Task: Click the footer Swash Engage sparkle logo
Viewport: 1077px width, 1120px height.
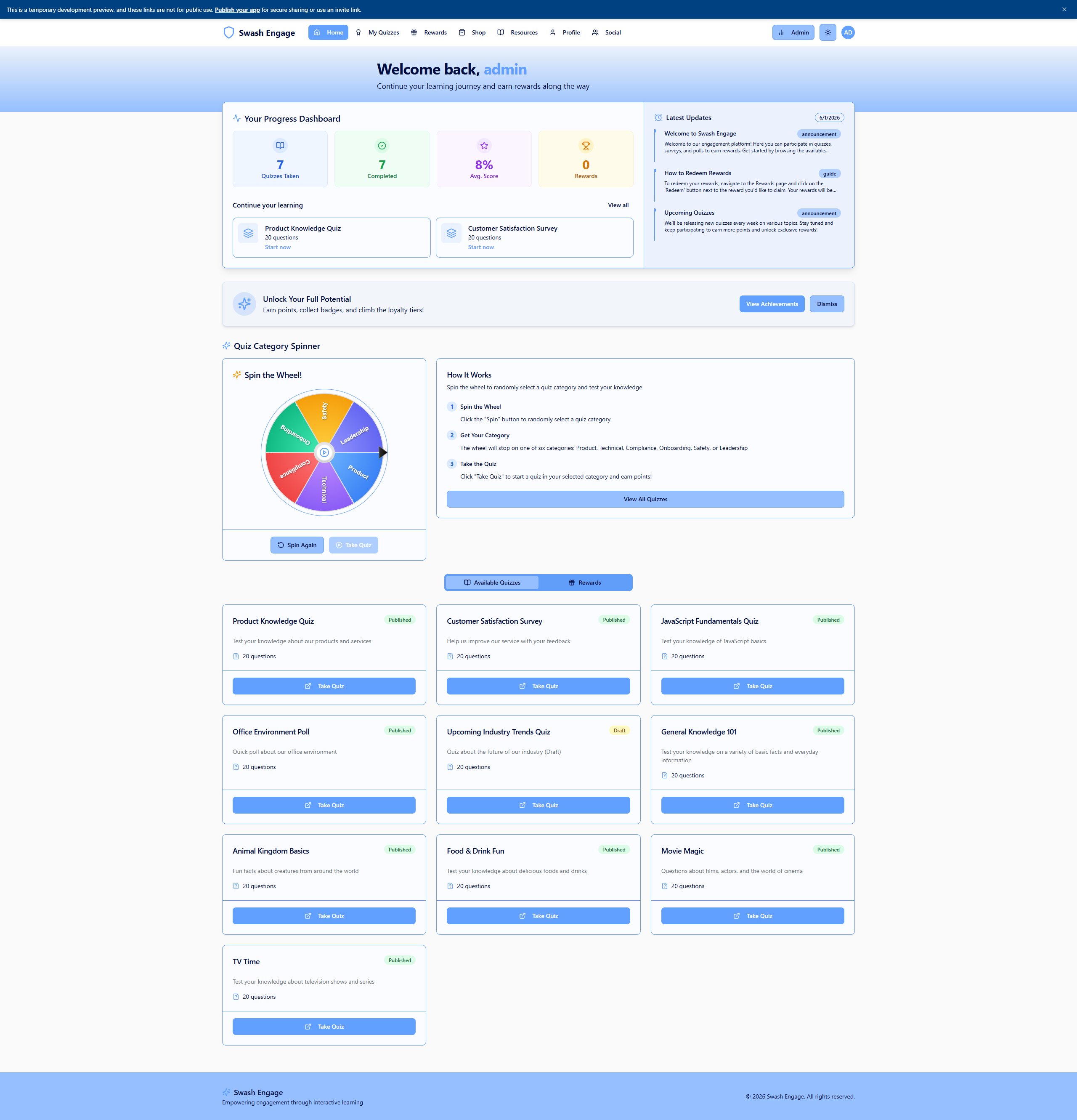Action: coord(227,1092)
